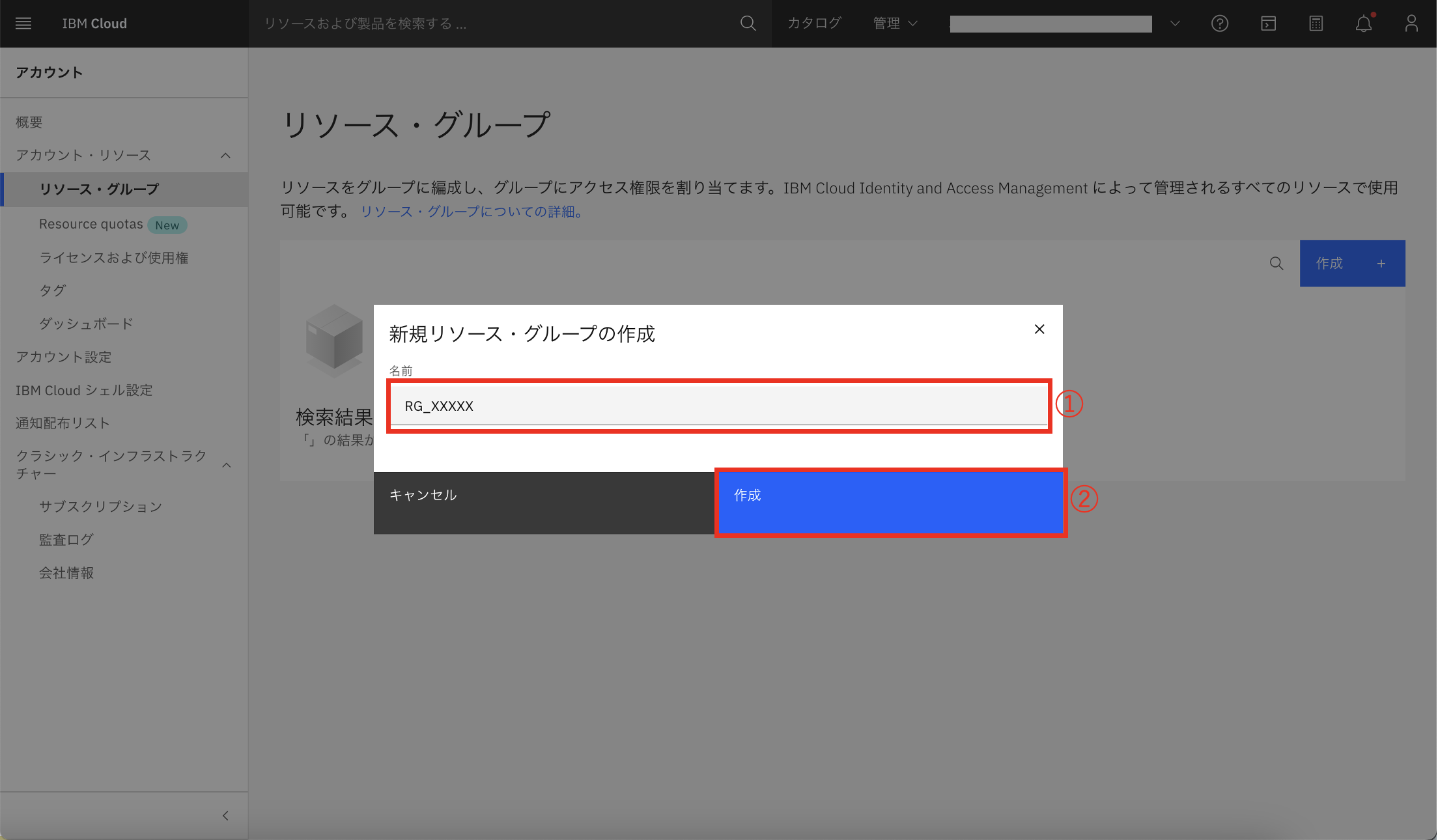
Task: Open the hamburger navigation menu
Action: (23, 23)
